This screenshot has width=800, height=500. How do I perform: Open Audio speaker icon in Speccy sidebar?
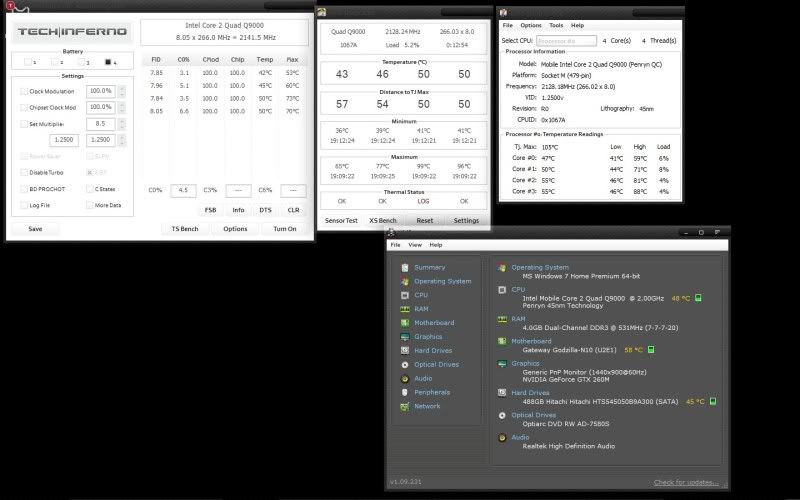tap(405, 379)
